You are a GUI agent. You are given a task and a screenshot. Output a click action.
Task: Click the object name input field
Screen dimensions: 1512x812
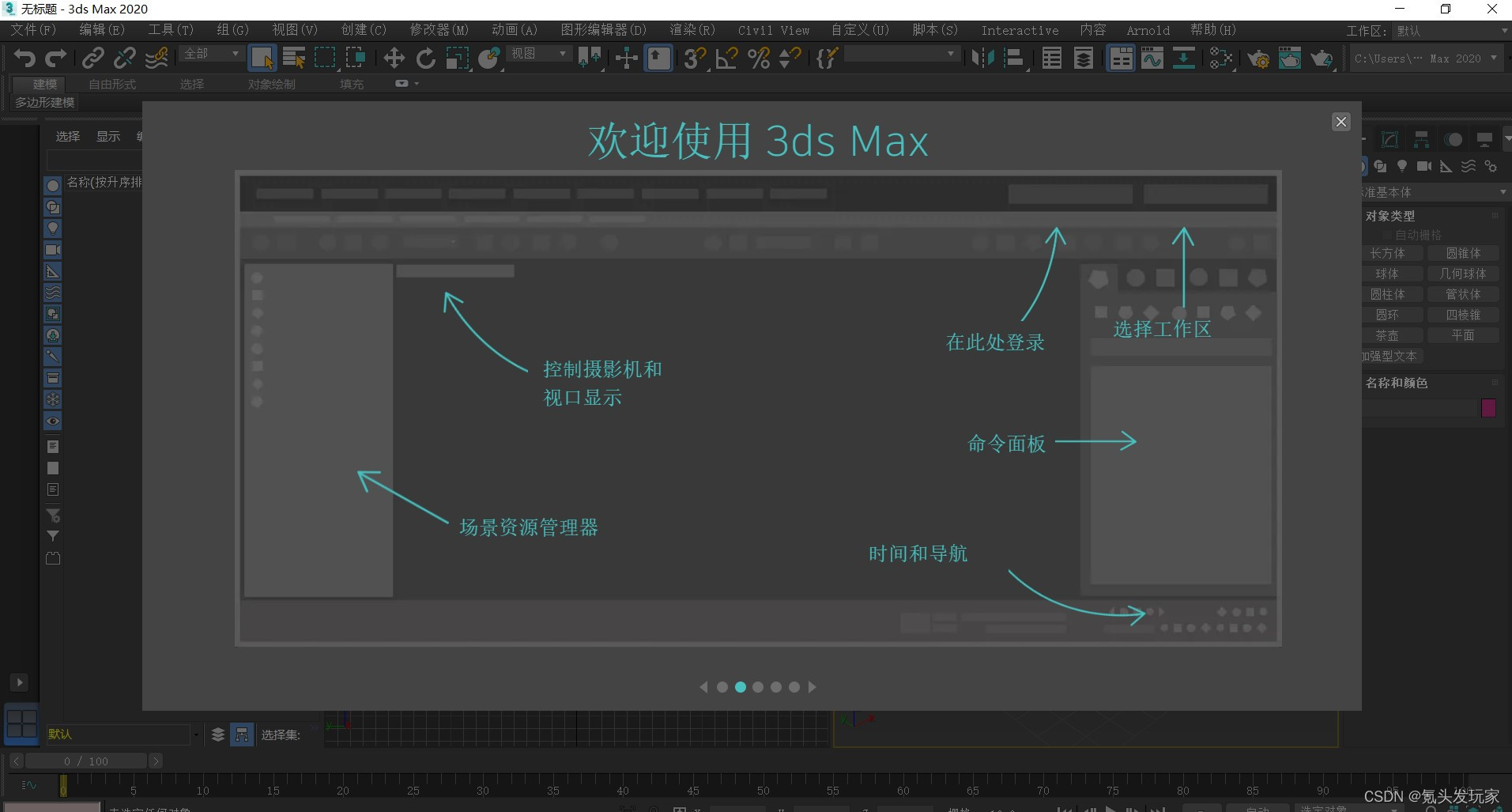[x=1420, y=408]
